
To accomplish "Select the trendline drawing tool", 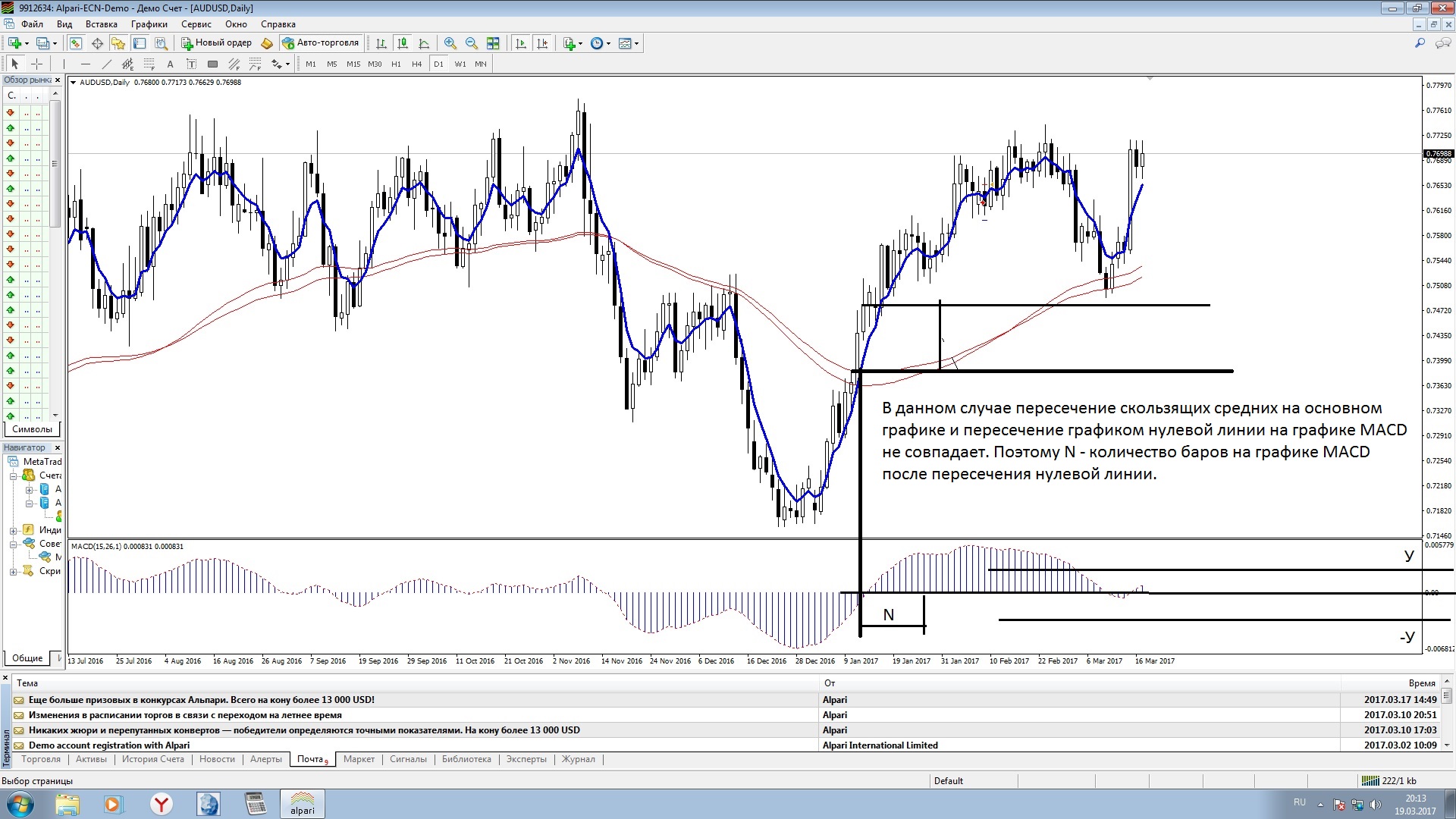I will (107, 64).
